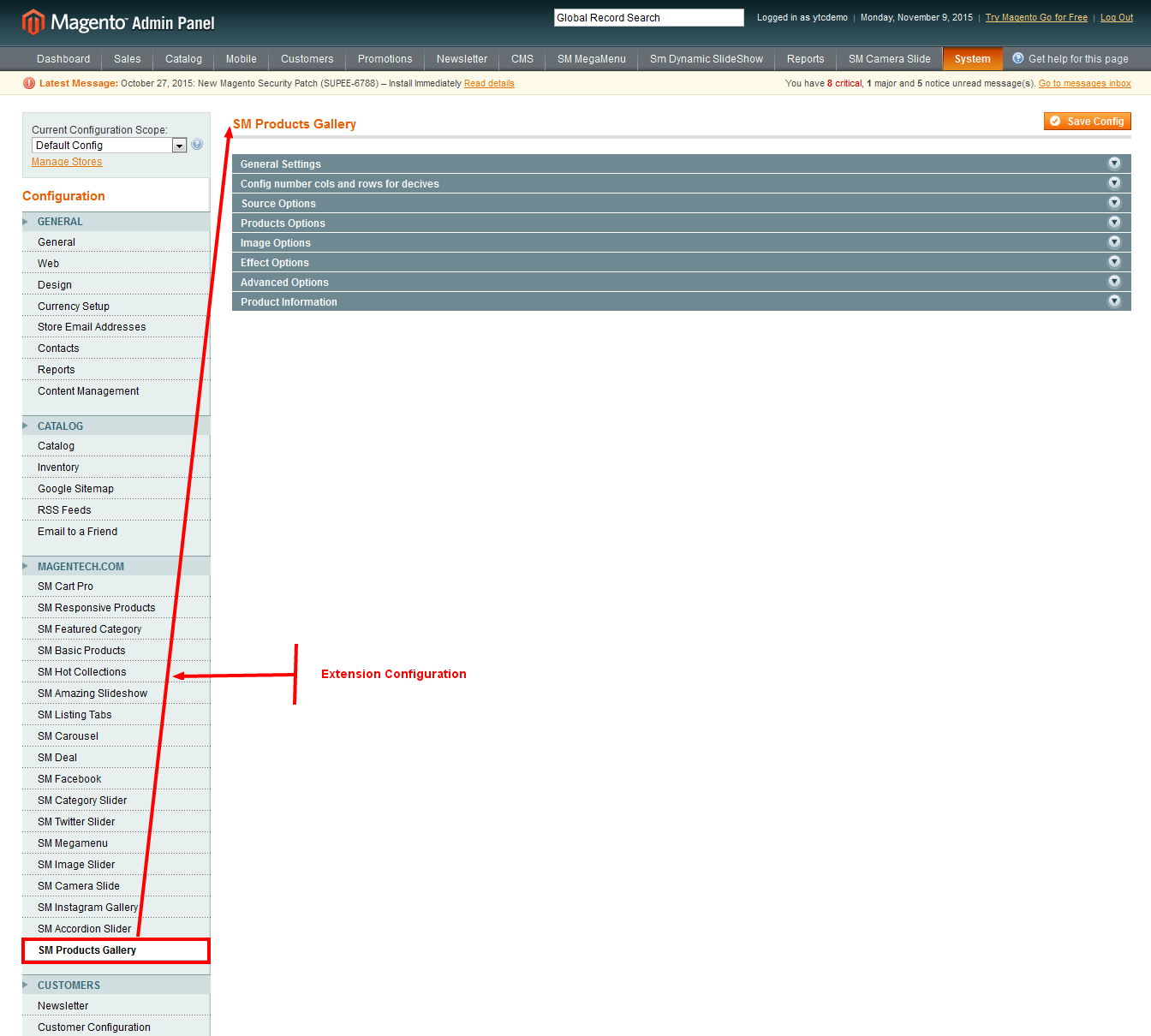This screenshot has height=1036, width=1151.
Task: Collapse the MAGENTECH.COM sidebar group
Action: (x=116, y=566)
